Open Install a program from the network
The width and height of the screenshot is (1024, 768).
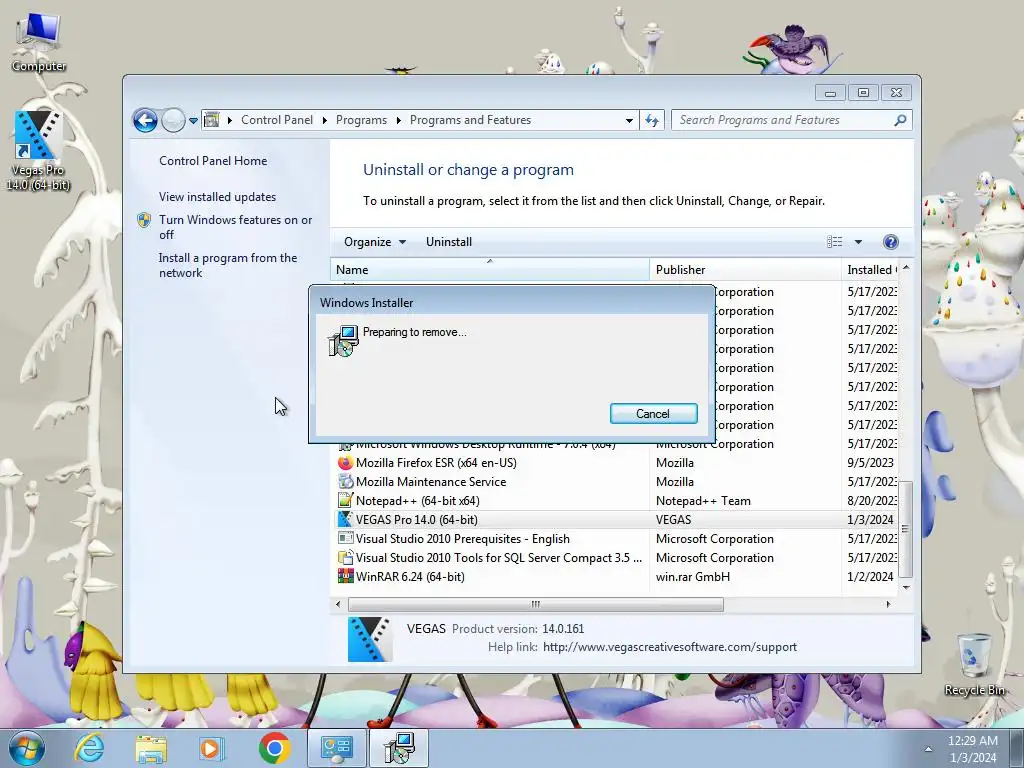228,265
